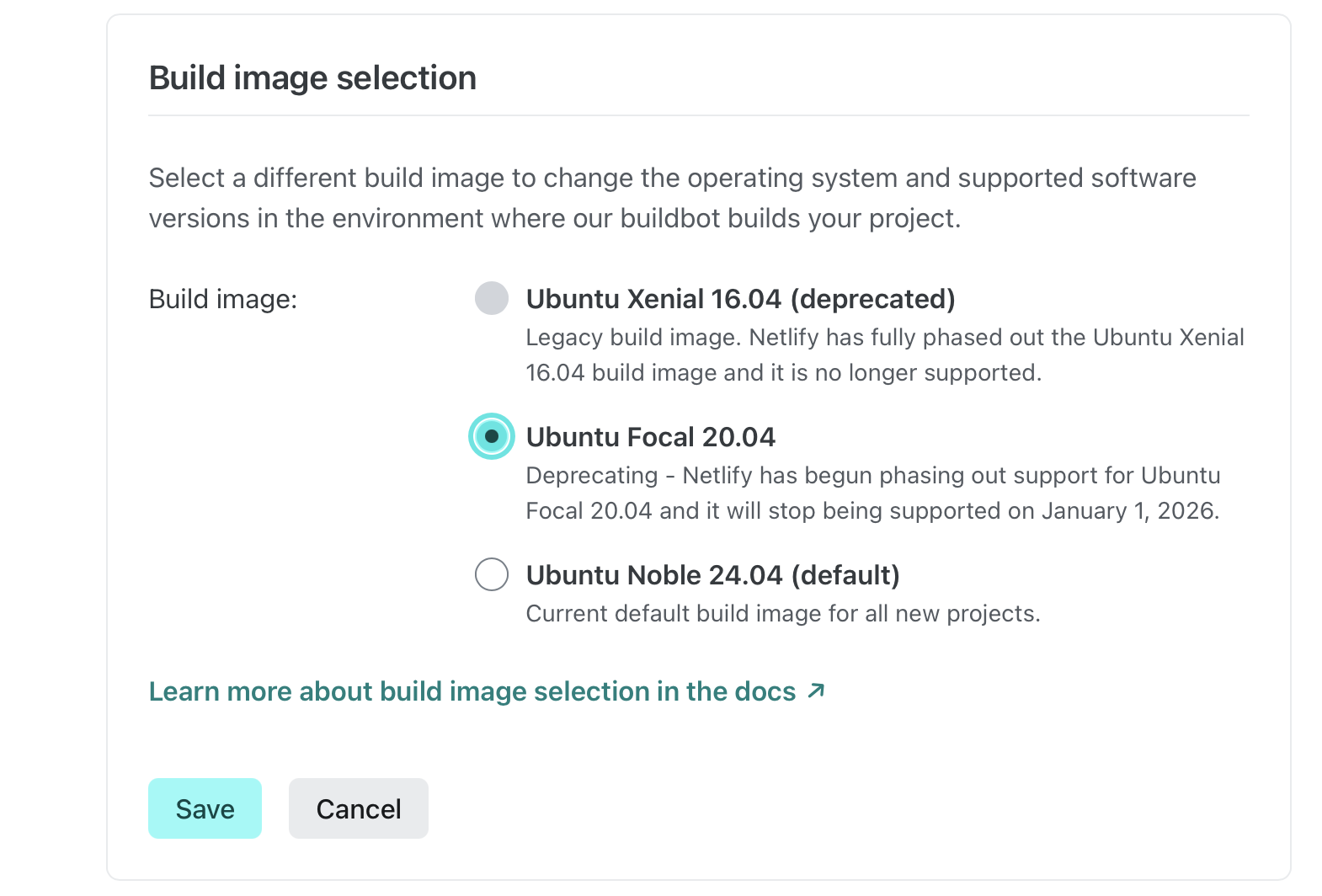Screen dimensions: 1322x896
Task: Click the intro paragraph about buildbot builds
Action: [x=673, y=198]
